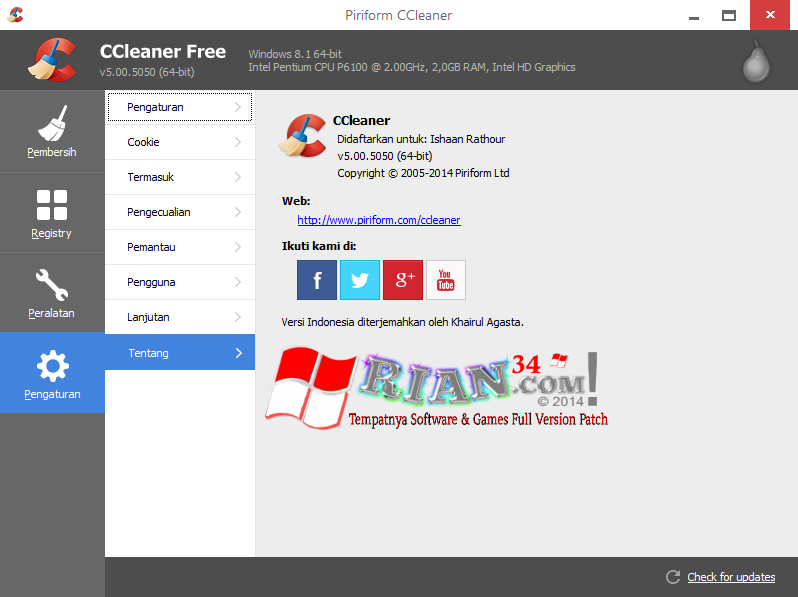Click the Check for updates link
Viewport: 798px width, 597px height.
click(731, 577)
